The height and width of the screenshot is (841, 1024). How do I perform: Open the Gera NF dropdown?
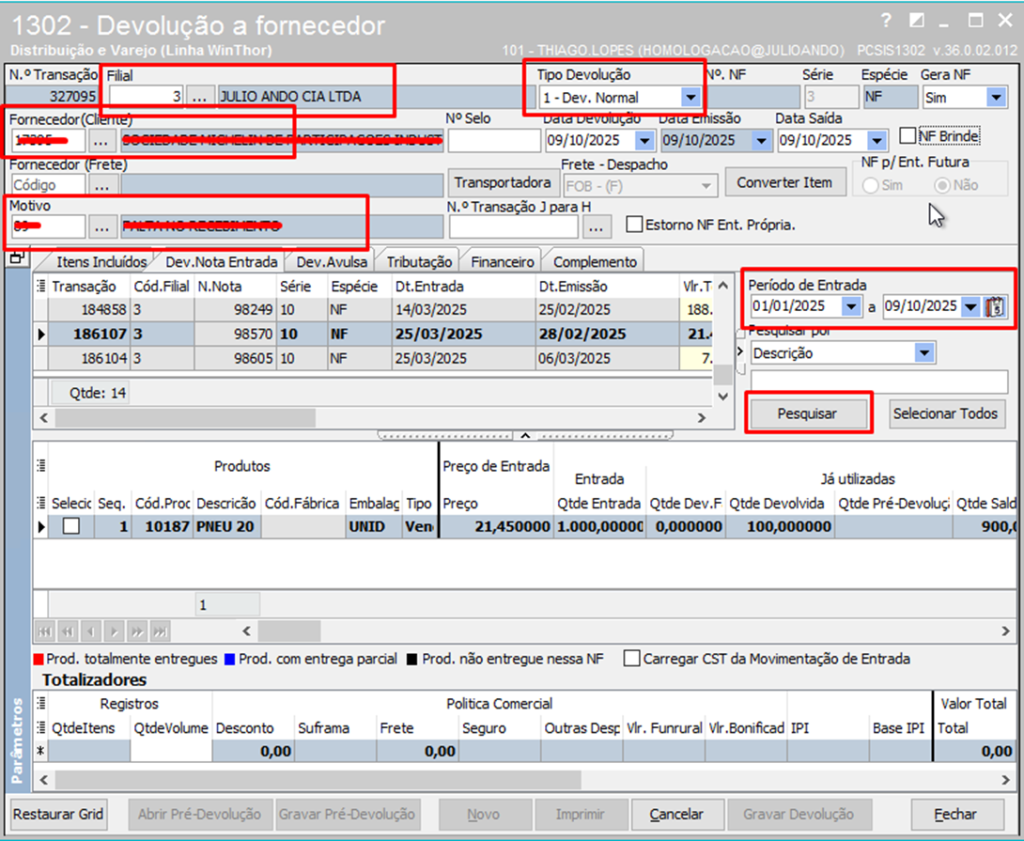pos(995,97)
